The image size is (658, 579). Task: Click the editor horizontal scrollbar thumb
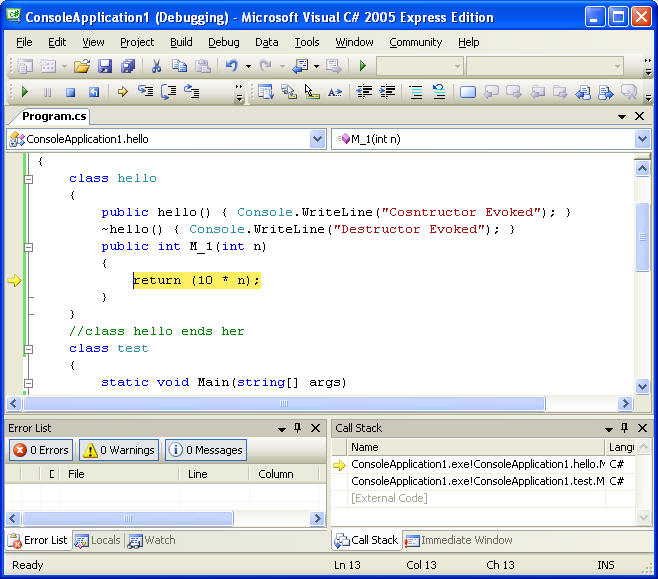285,404
